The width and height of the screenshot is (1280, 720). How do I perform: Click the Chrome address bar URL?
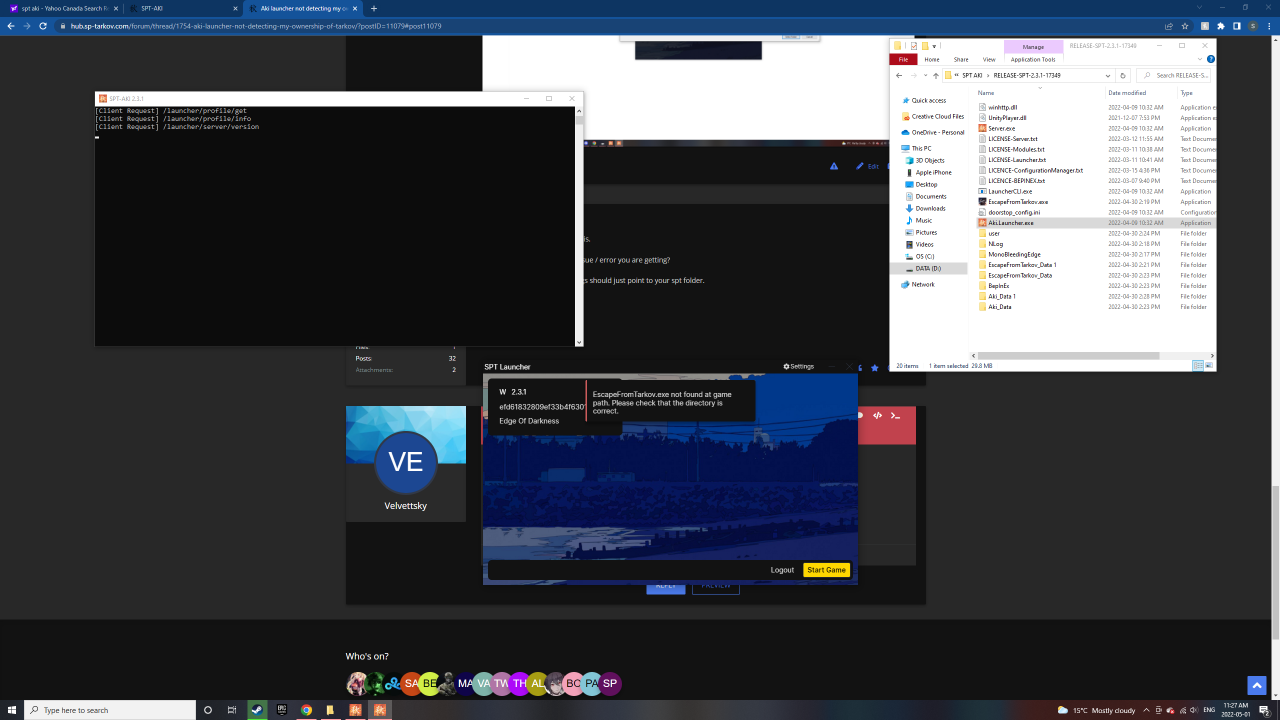pos(255,26)
